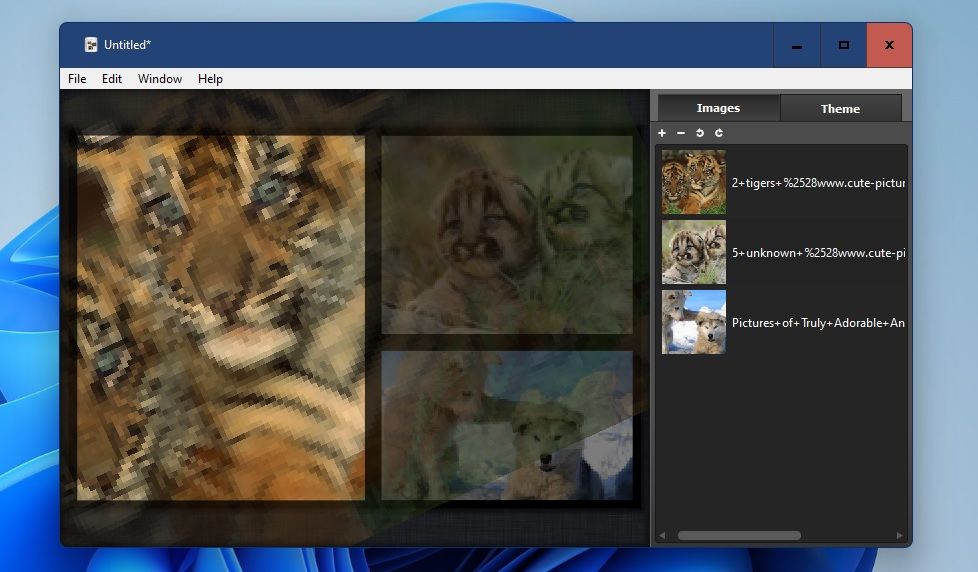Click the add image plus icon
The height and width of the screenshot is (572, 978).
(662, 133)
